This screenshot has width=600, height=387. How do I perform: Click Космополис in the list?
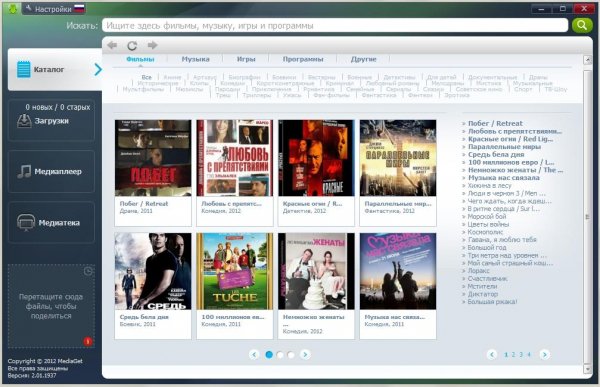485,232
